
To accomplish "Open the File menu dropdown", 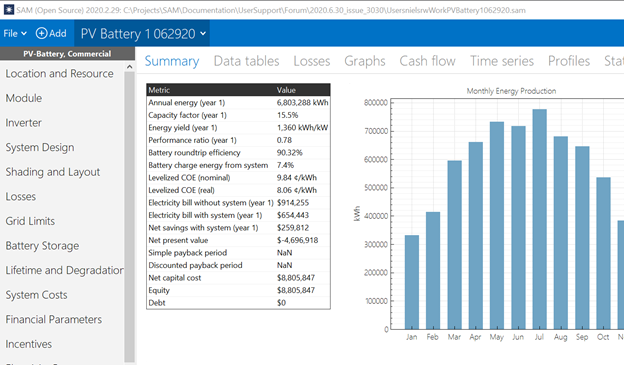I will pos(15,33).
